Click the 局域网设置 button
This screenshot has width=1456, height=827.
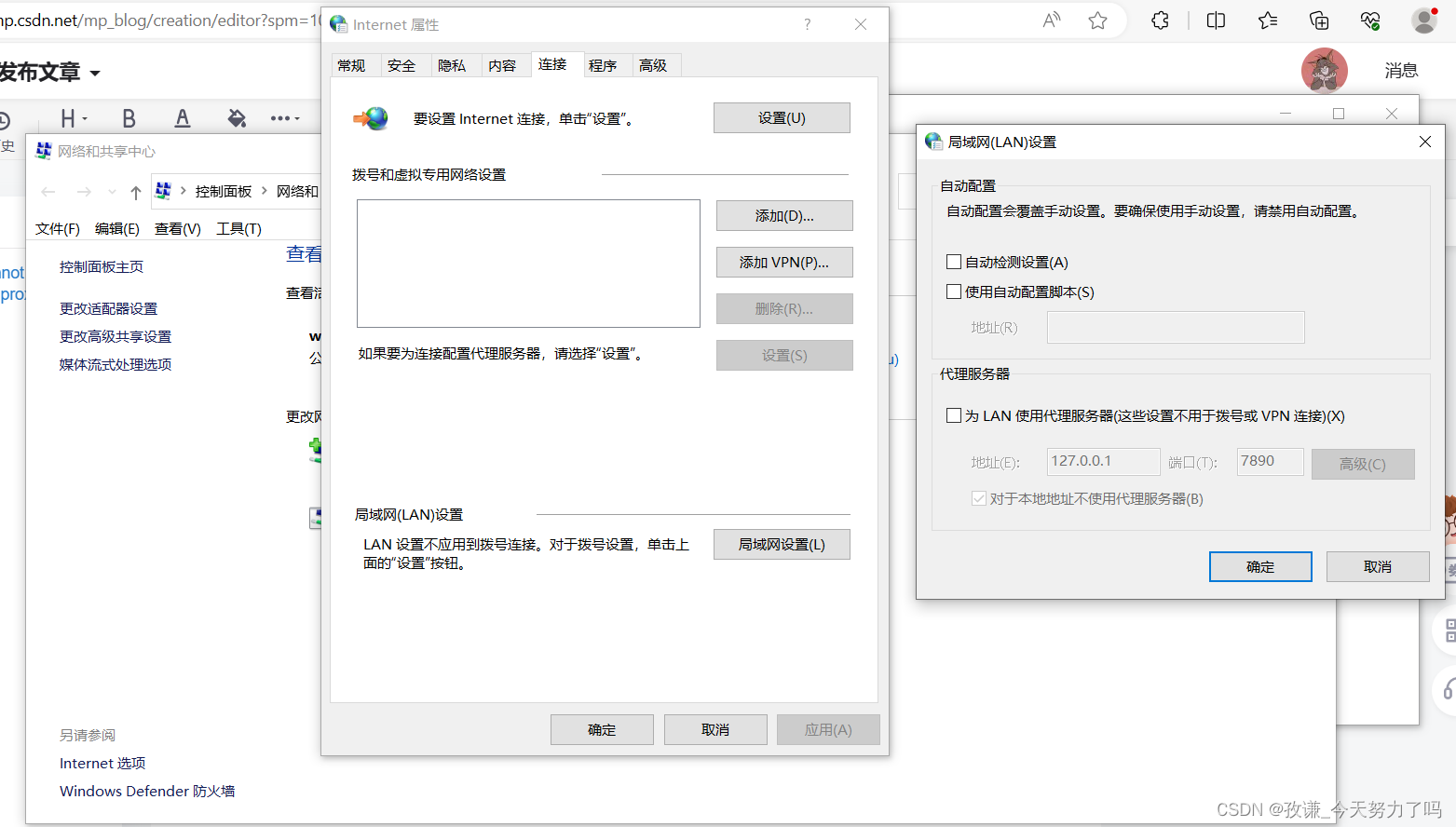[782, 544]
